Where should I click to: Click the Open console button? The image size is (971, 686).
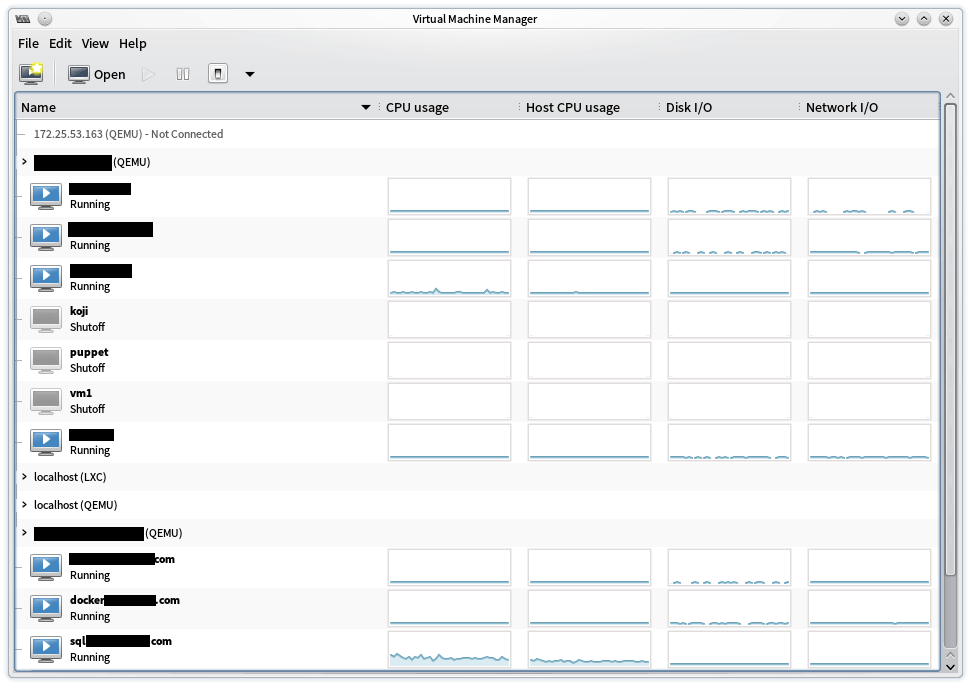[x=97, y=74]
